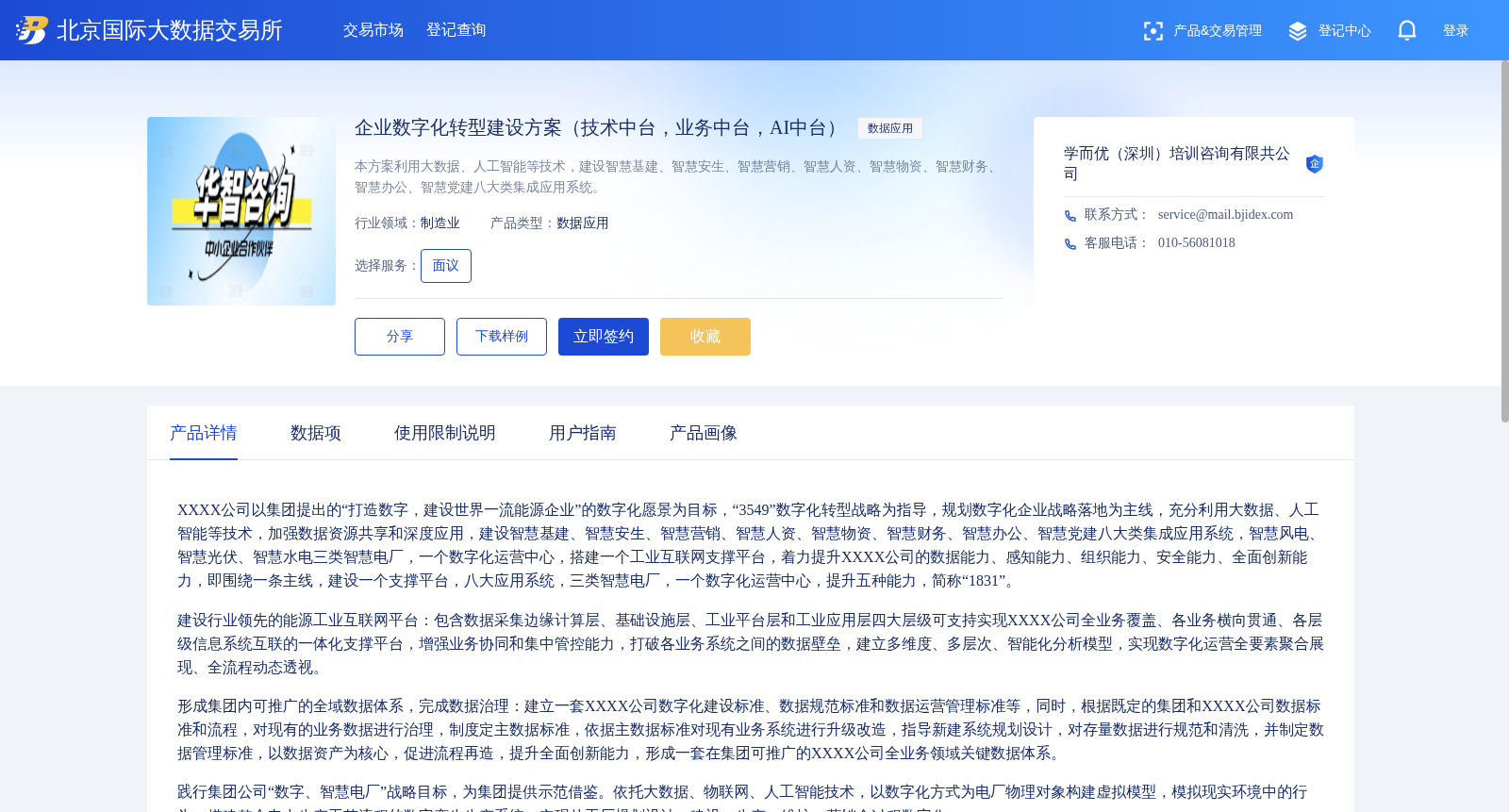1509x812 pixels.
Task: Click the 制造业 industry value
Action: click(x=440, y=224)
